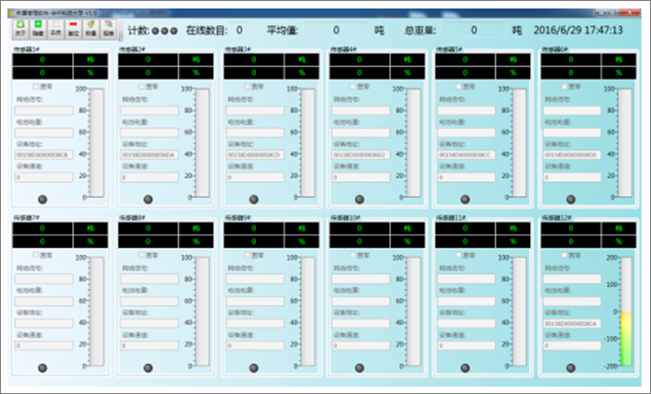Click the 计数 label in top bar
Screen dimensions: 651x394
(x=138, y=30)
